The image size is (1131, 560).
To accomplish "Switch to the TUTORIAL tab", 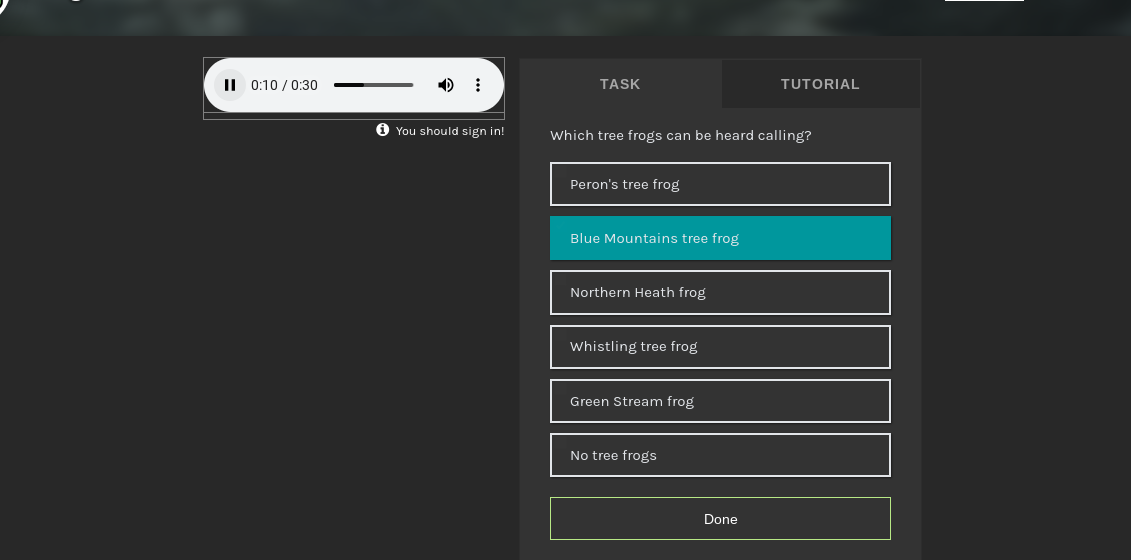I will 820,84.
